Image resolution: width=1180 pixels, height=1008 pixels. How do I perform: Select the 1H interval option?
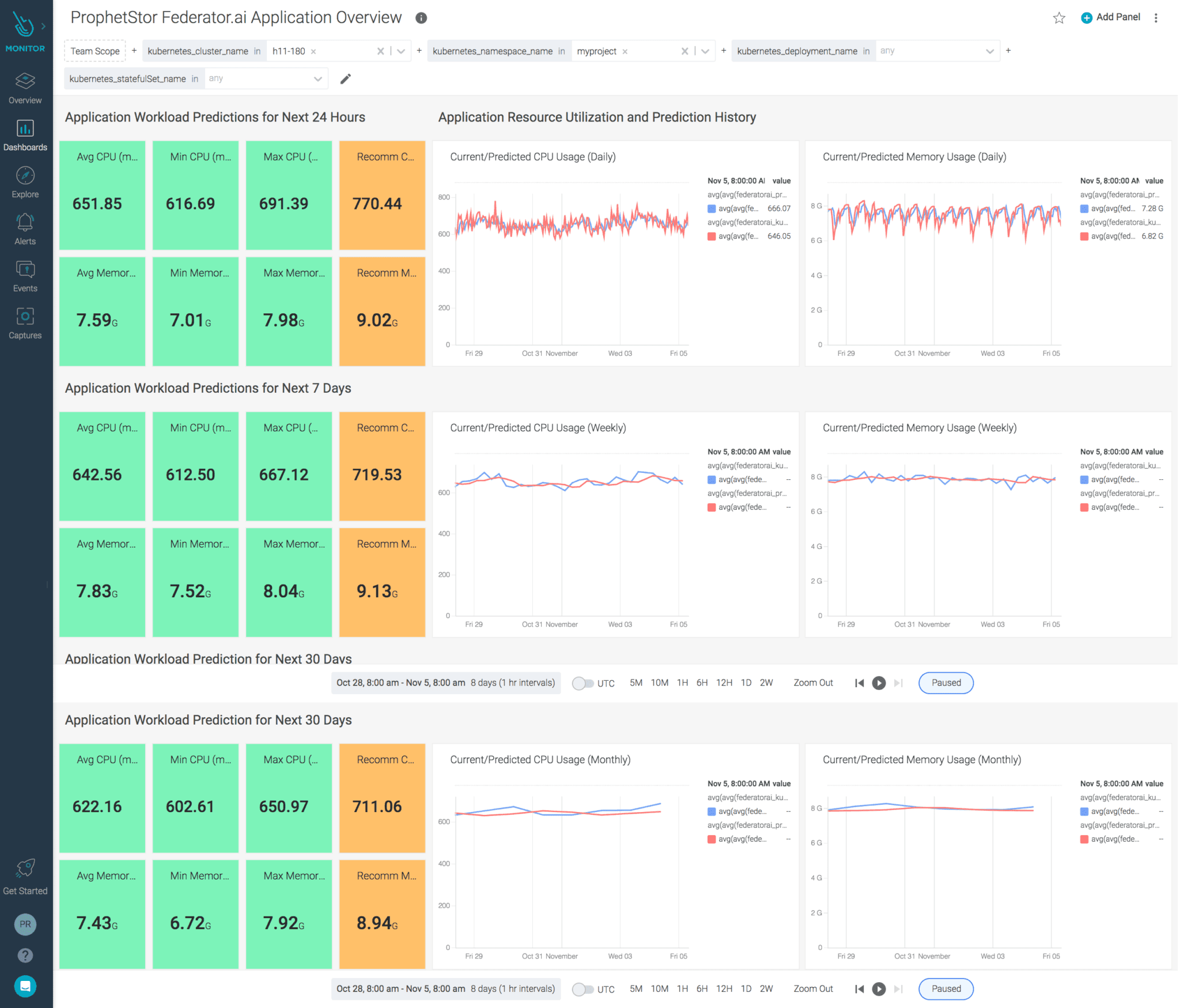683,683
